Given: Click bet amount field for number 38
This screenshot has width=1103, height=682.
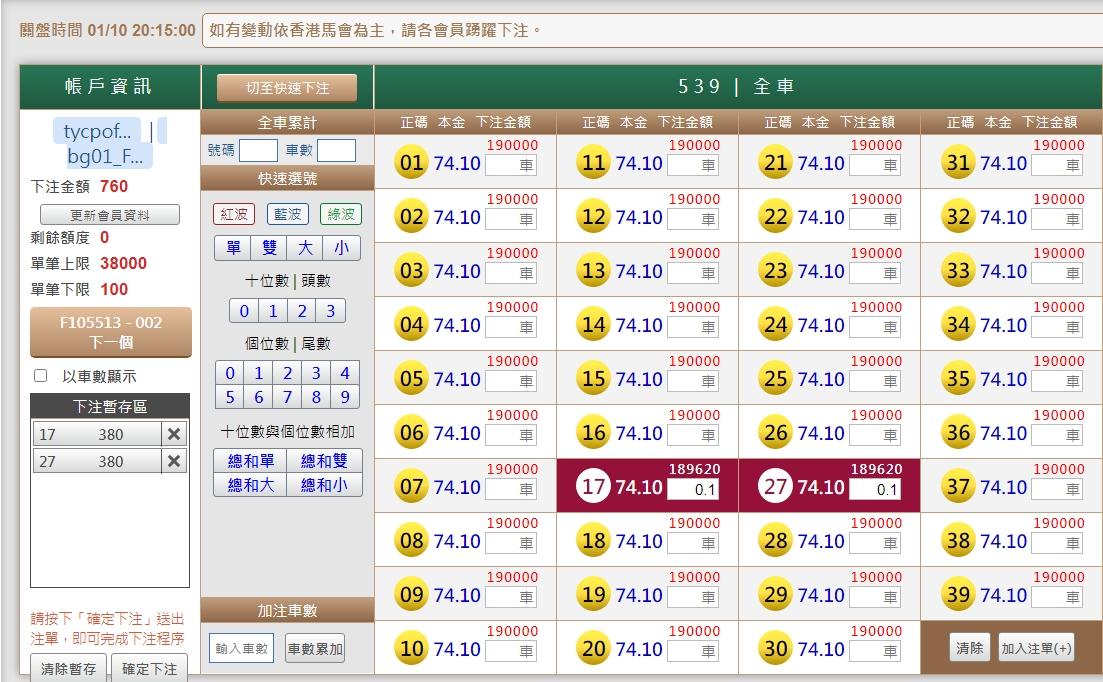Looking at the screenshot, I should tap(1057, 543).
